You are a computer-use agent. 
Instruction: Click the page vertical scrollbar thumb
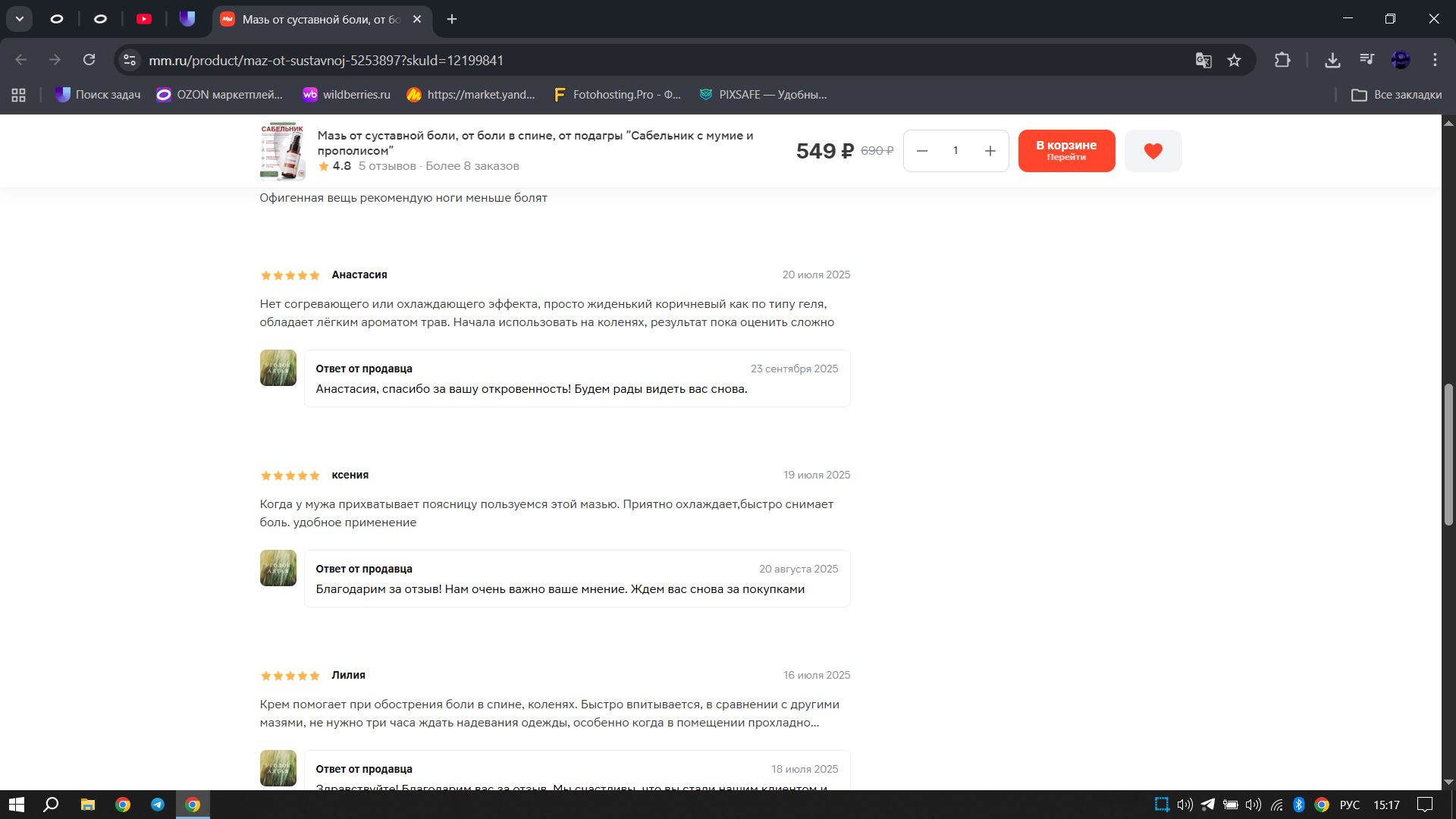pyautogui.click(x=1448, y=455)
